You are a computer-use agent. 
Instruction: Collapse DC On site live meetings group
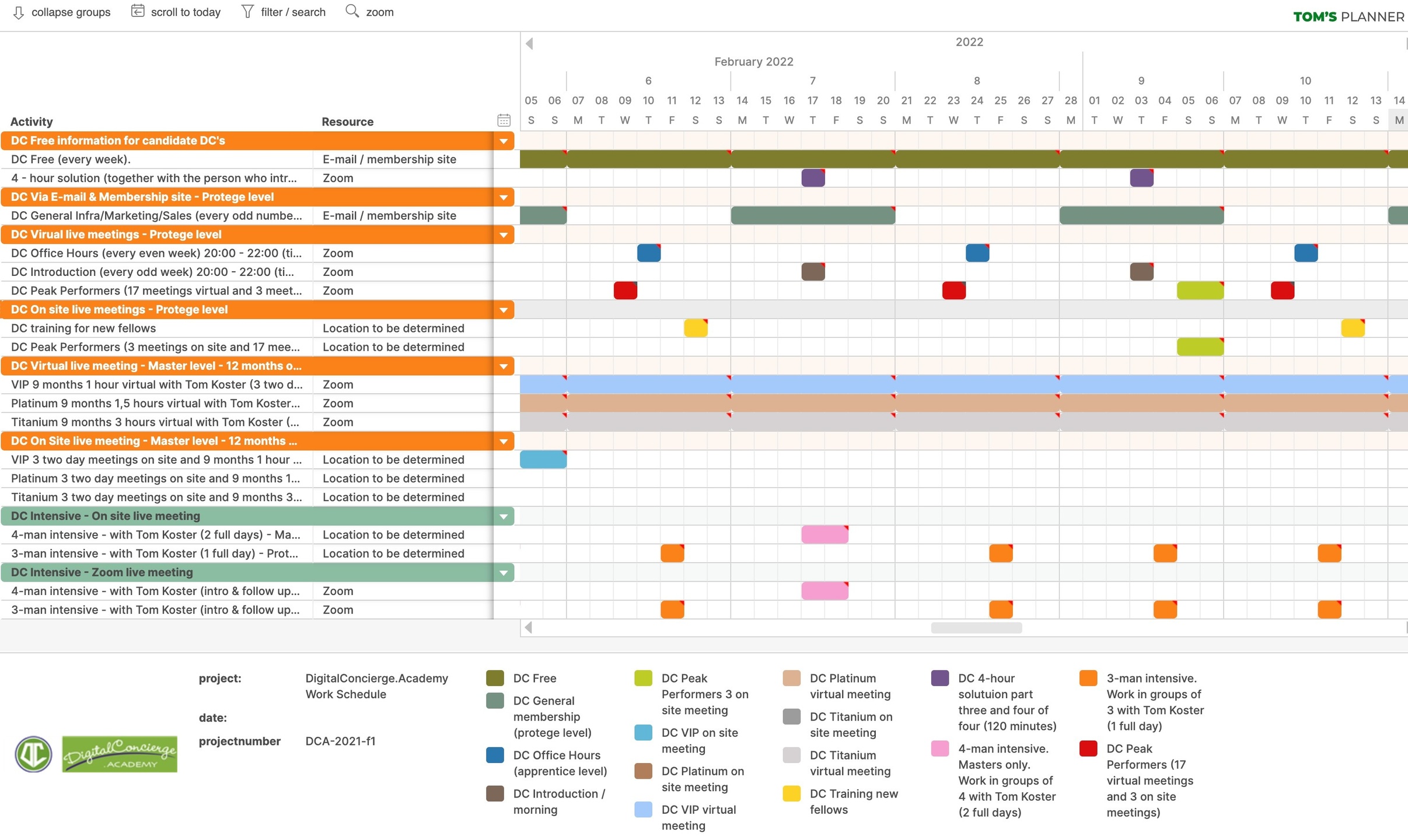click(503, 310)
